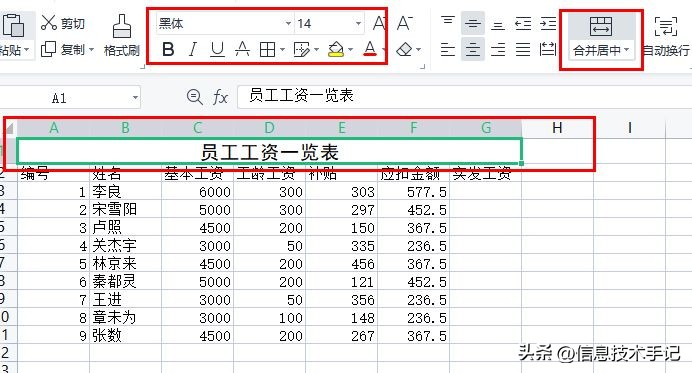The image size is (692, 373).
Task: Open the Name Box A1 dropdown
Action: [x=135, y=98]
